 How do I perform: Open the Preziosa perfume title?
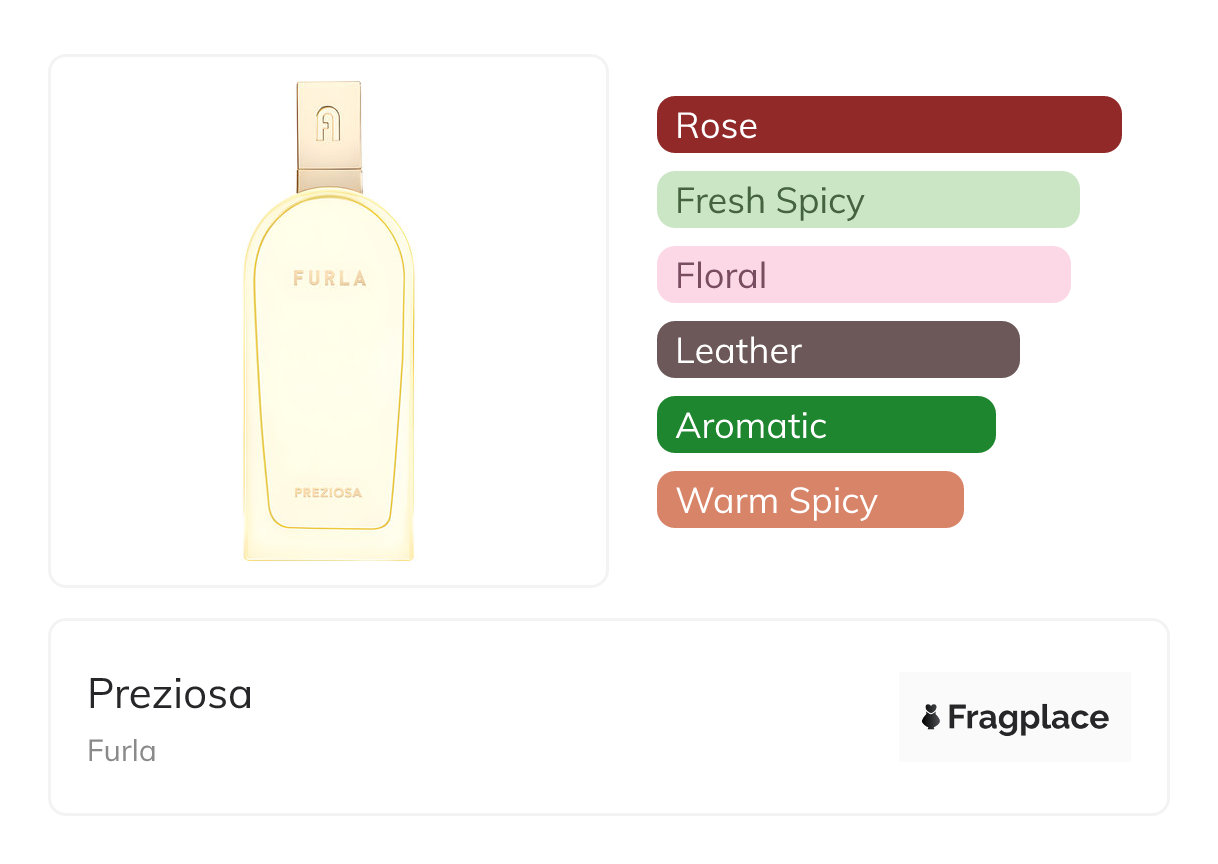coord(170,694)
